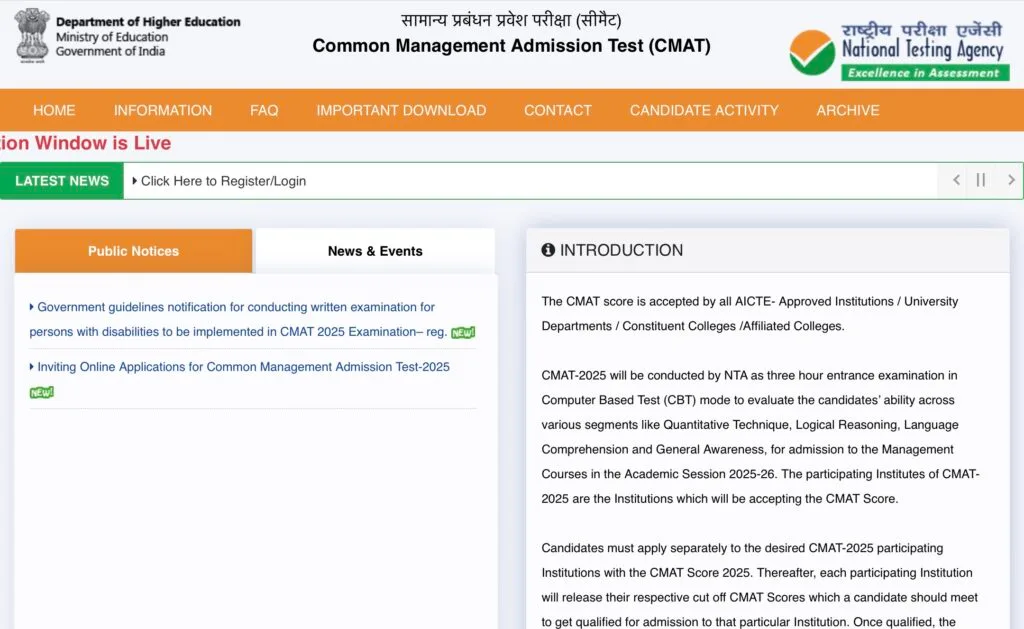This screenshot has width=1024, height=629.
Task: Pause the latest news ticker
Action: [980, 180]
